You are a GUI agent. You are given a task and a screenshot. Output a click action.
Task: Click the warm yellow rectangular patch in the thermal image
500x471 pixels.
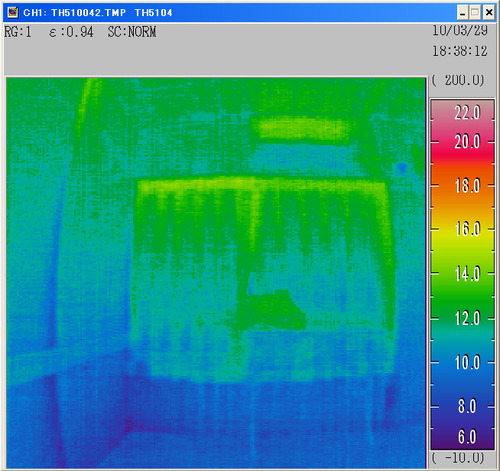(303, 128)
